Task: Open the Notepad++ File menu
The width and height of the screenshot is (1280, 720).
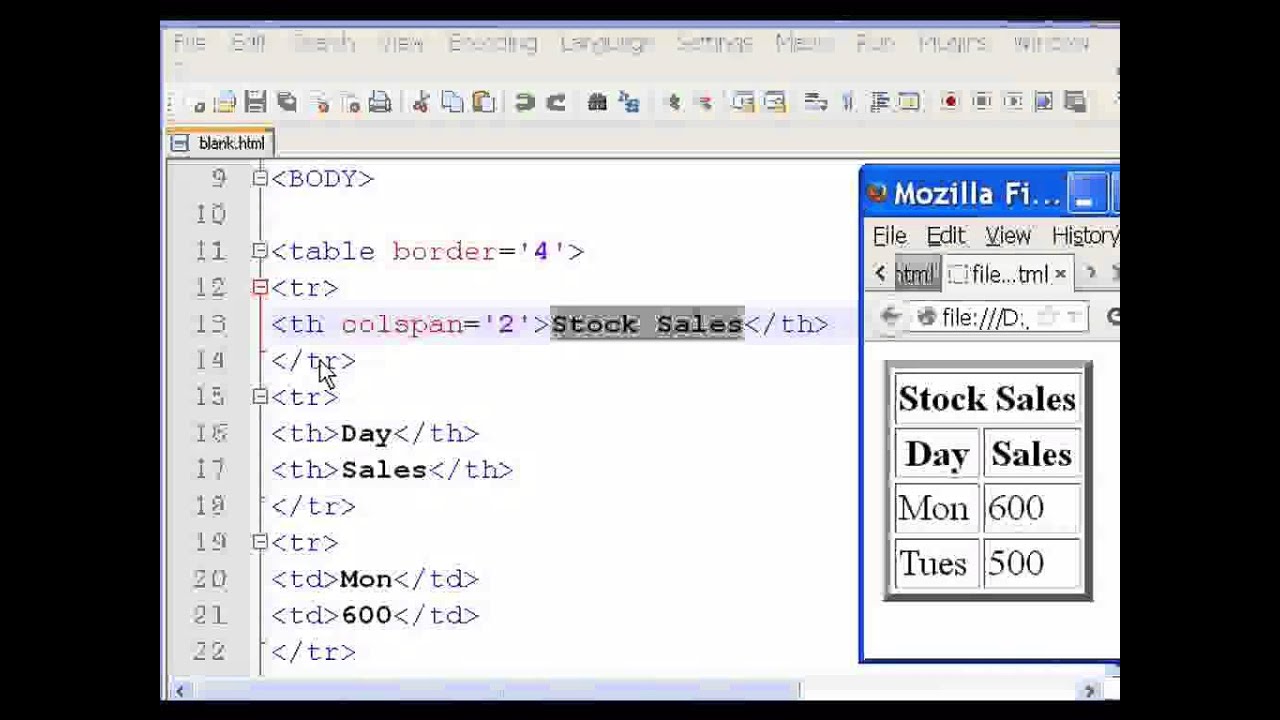Action: pyautogui.click(x=189, y=43)
